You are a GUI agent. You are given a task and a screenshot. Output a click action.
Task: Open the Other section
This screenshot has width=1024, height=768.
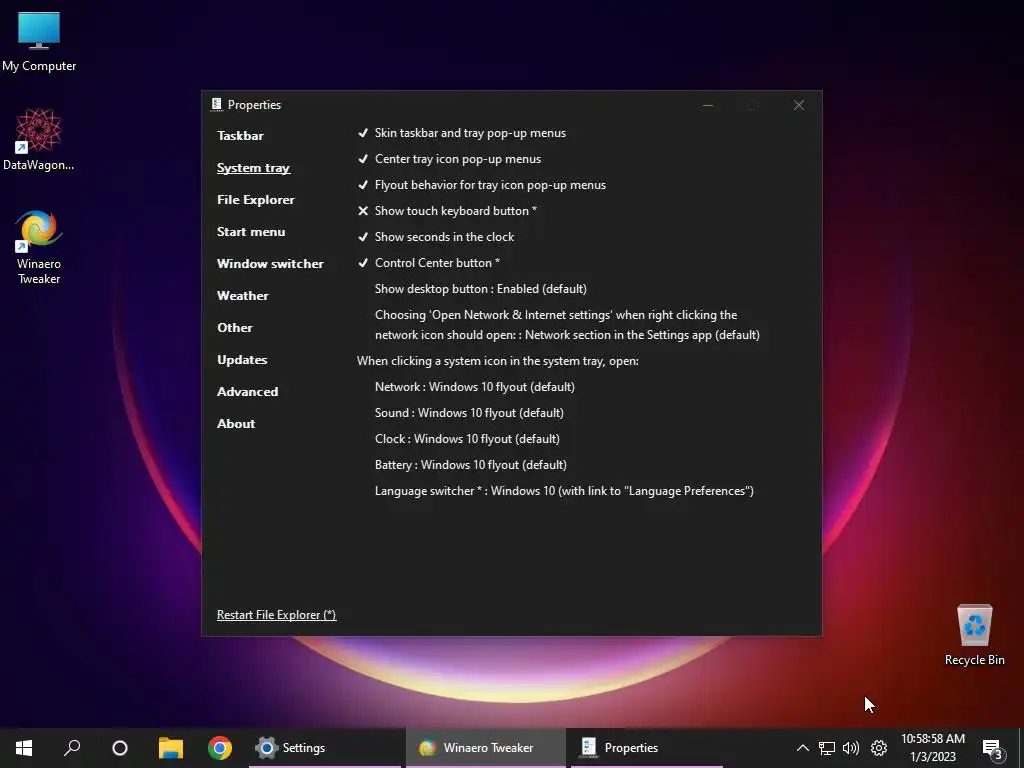pos(234,328)
